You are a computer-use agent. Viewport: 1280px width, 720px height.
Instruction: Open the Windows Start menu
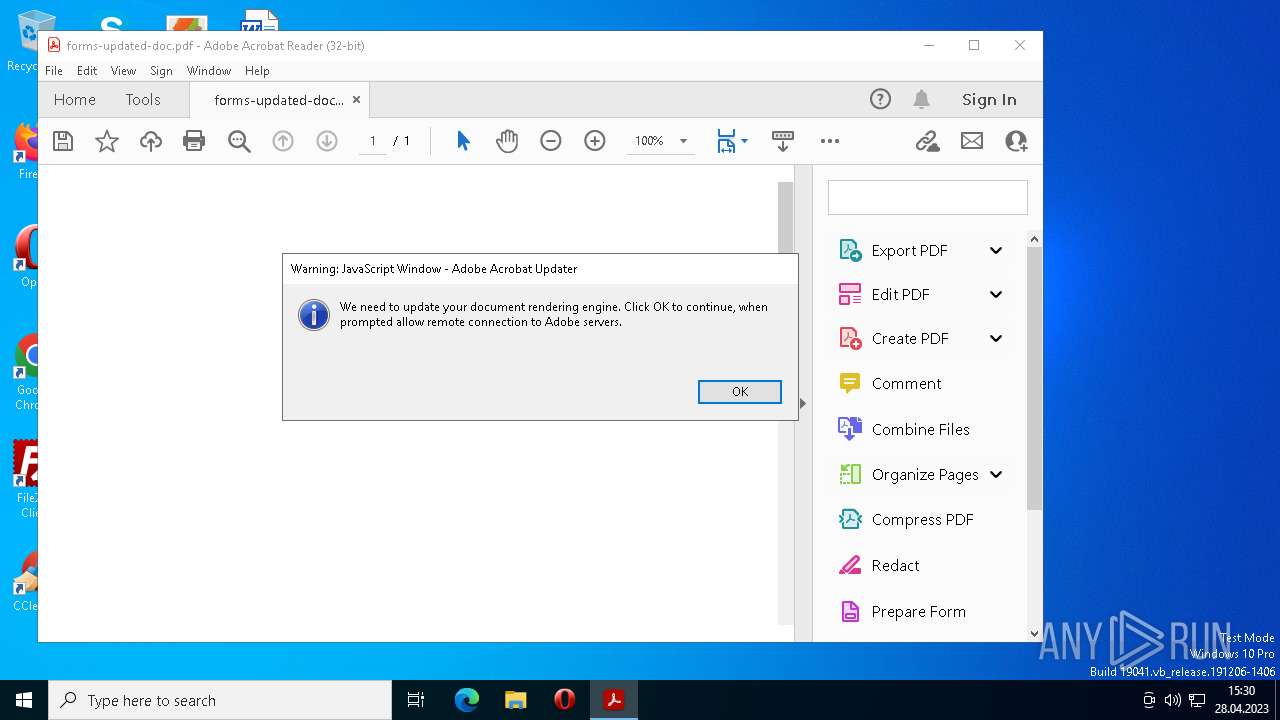point(24,700)
